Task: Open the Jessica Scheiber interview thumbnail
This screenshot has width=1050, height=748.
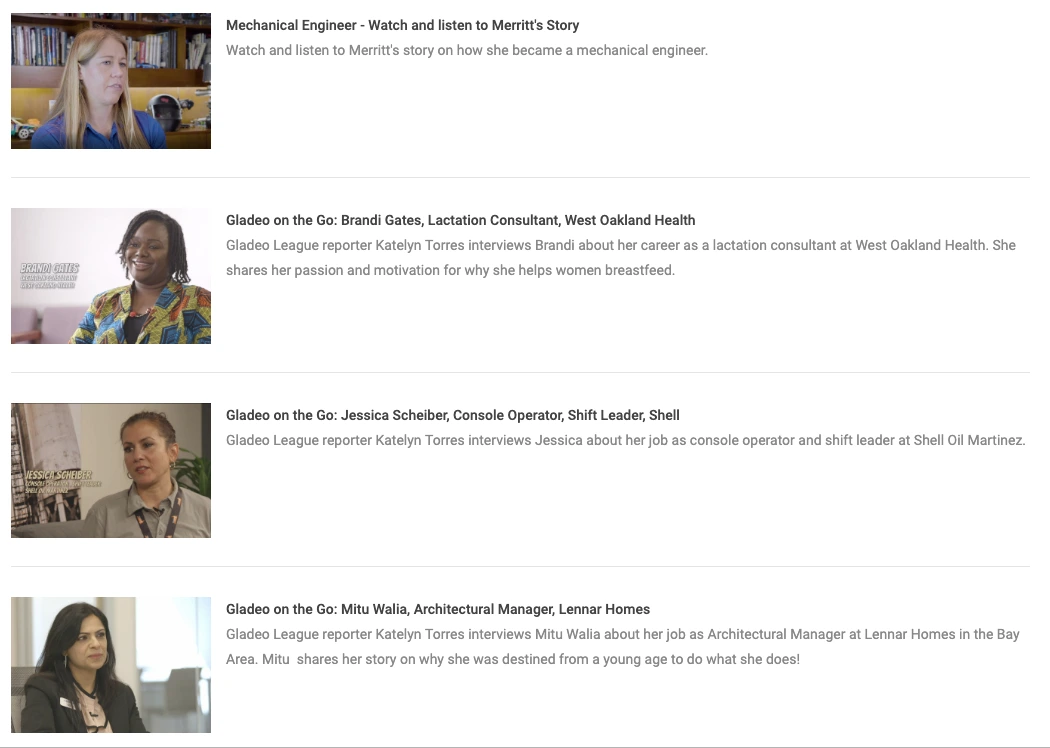Action: click(x=110, y=470)
